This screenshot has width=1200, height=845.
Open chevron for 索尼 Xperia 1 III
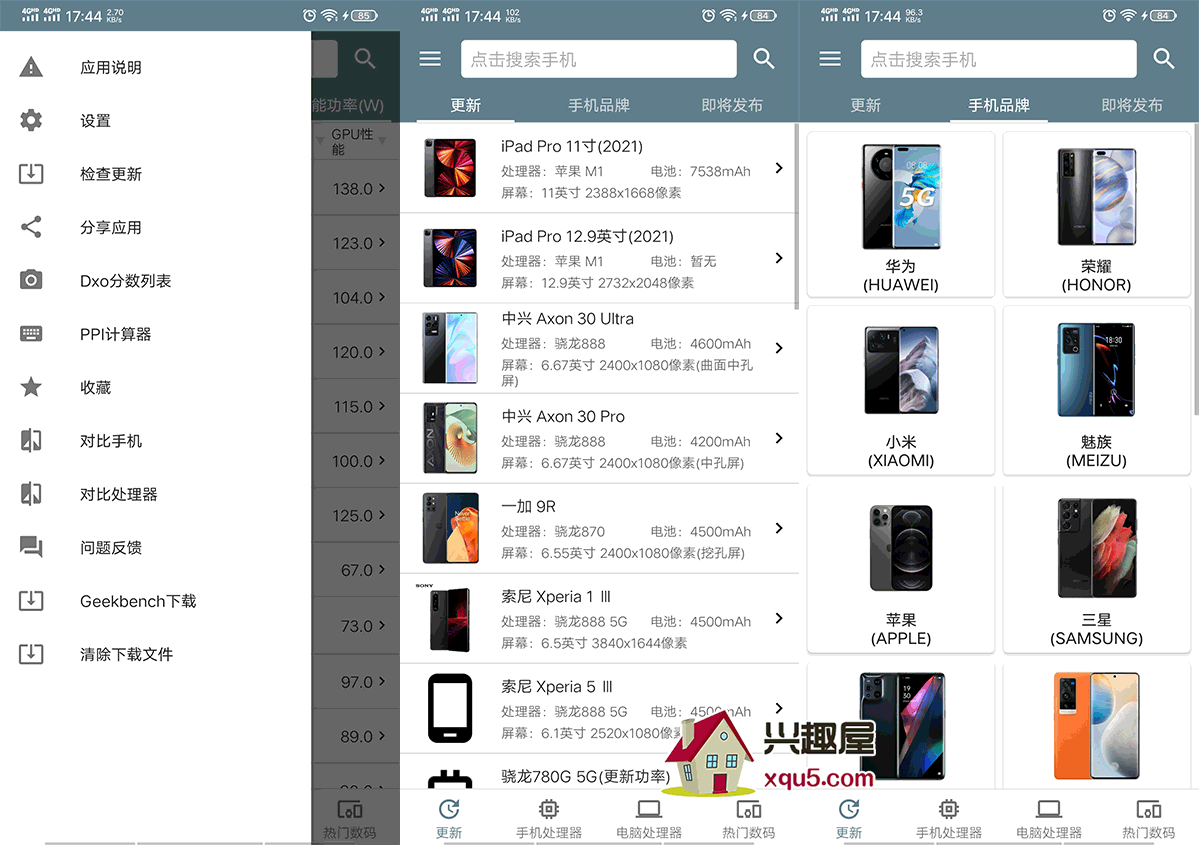779,618
